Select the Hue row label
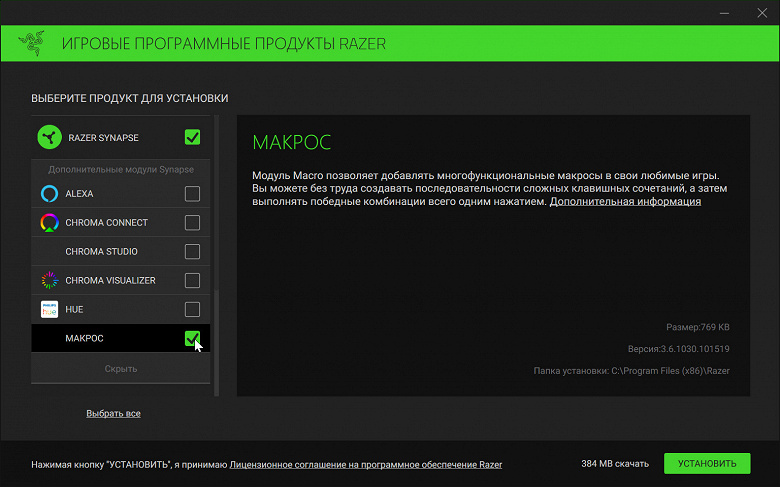The width and height of the screenshot is (780, 487). tap(74, 309)
